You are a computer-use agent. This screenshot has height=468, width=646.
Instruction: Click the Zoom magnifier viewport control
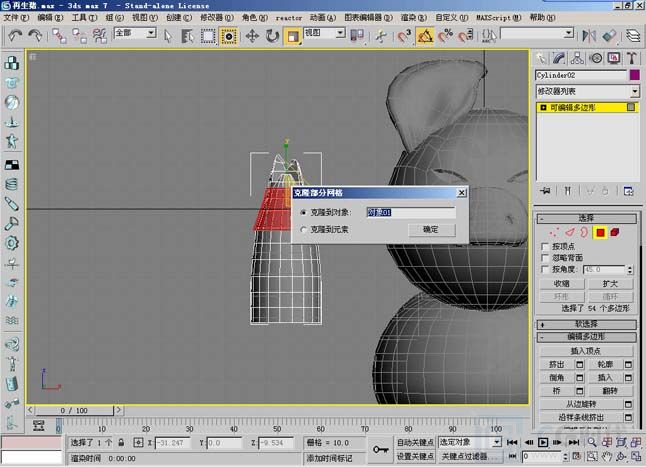click(592, 442)
